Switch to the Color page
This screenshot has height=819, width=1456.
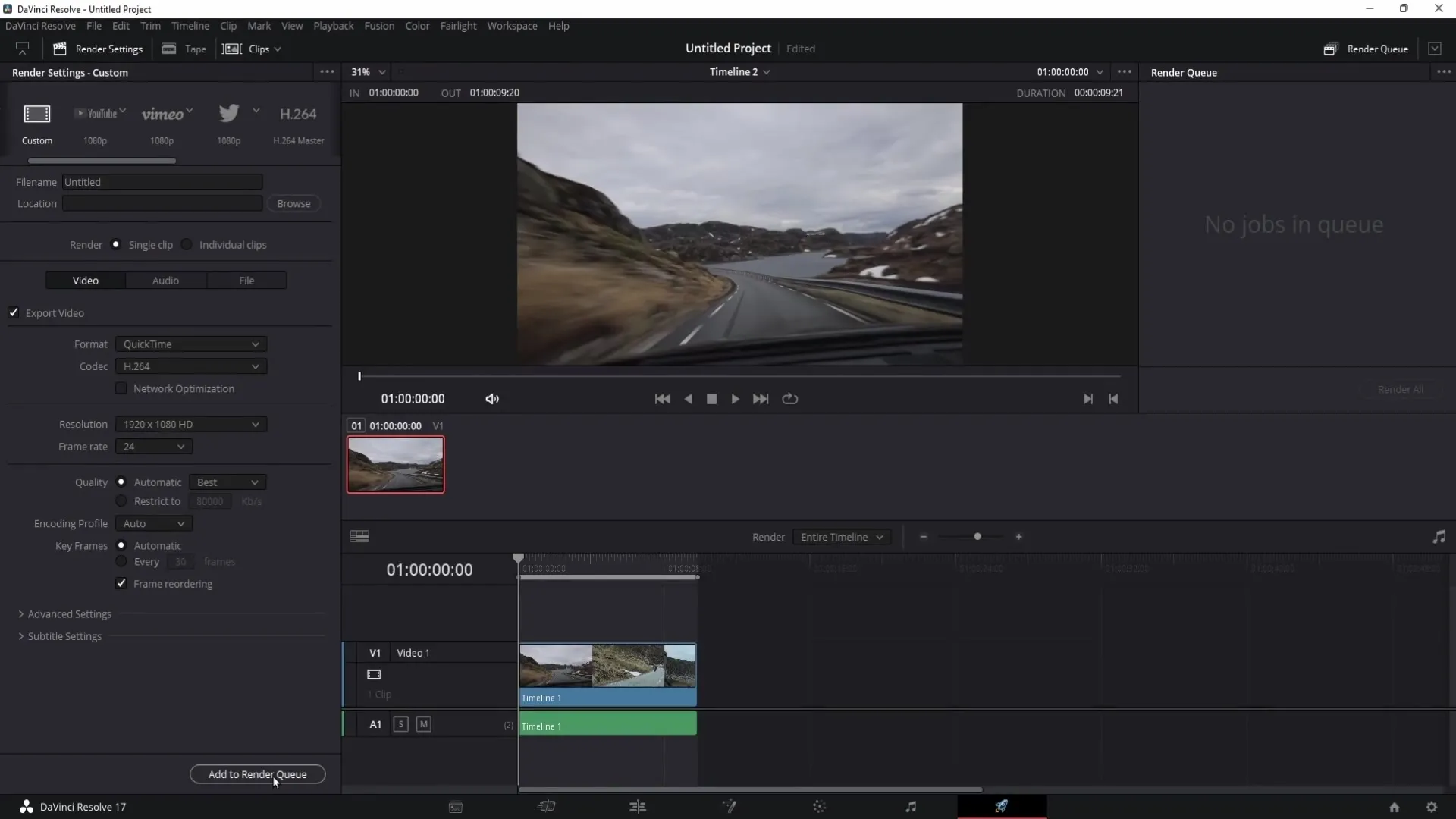point(819,807)
